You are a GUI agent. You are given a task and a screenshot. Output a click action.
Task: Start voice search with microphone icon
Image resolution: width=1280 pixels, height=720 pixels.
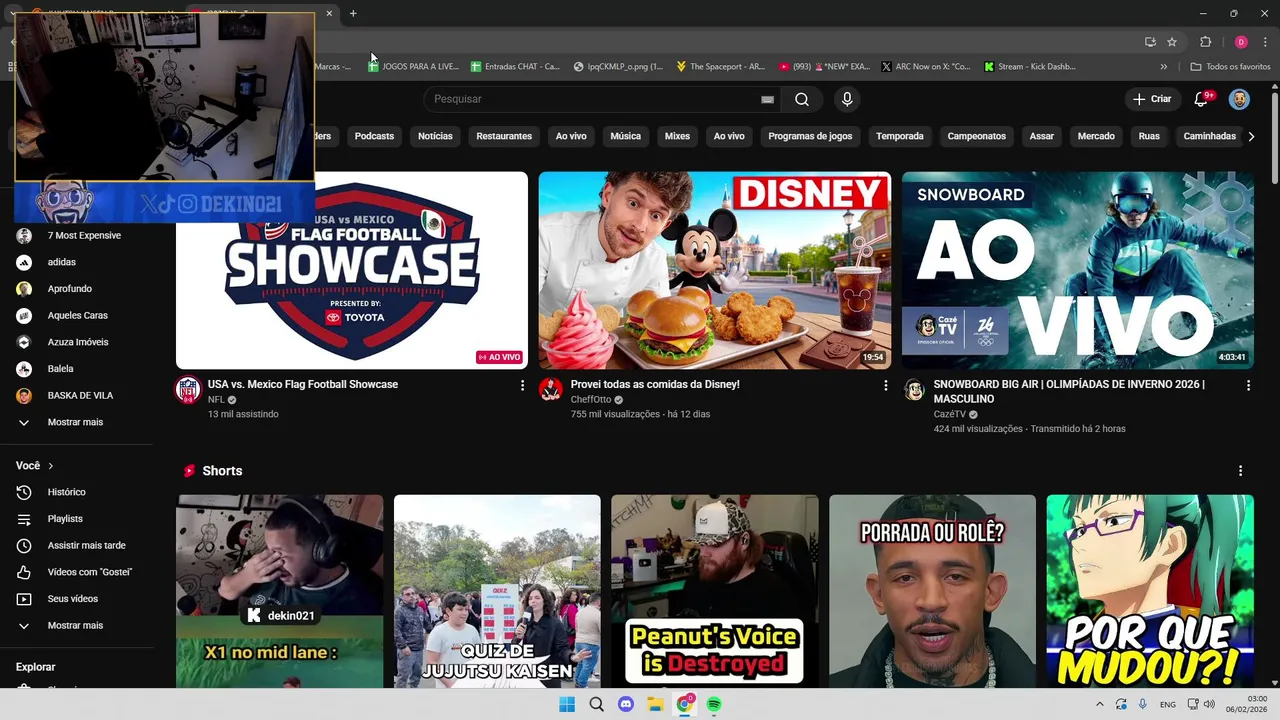[847, 99]
